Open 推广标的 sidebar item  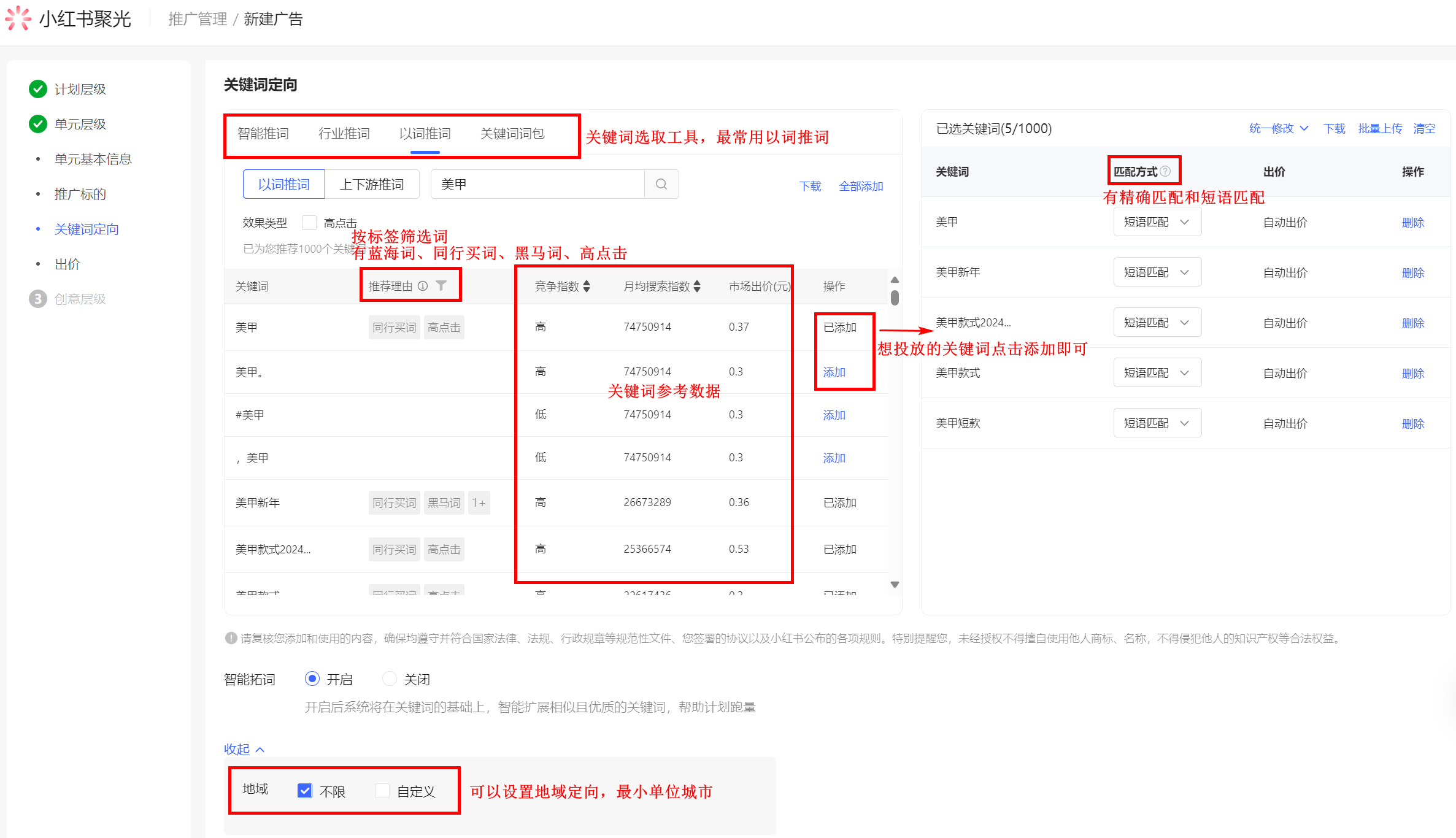[x=80, y=194]
